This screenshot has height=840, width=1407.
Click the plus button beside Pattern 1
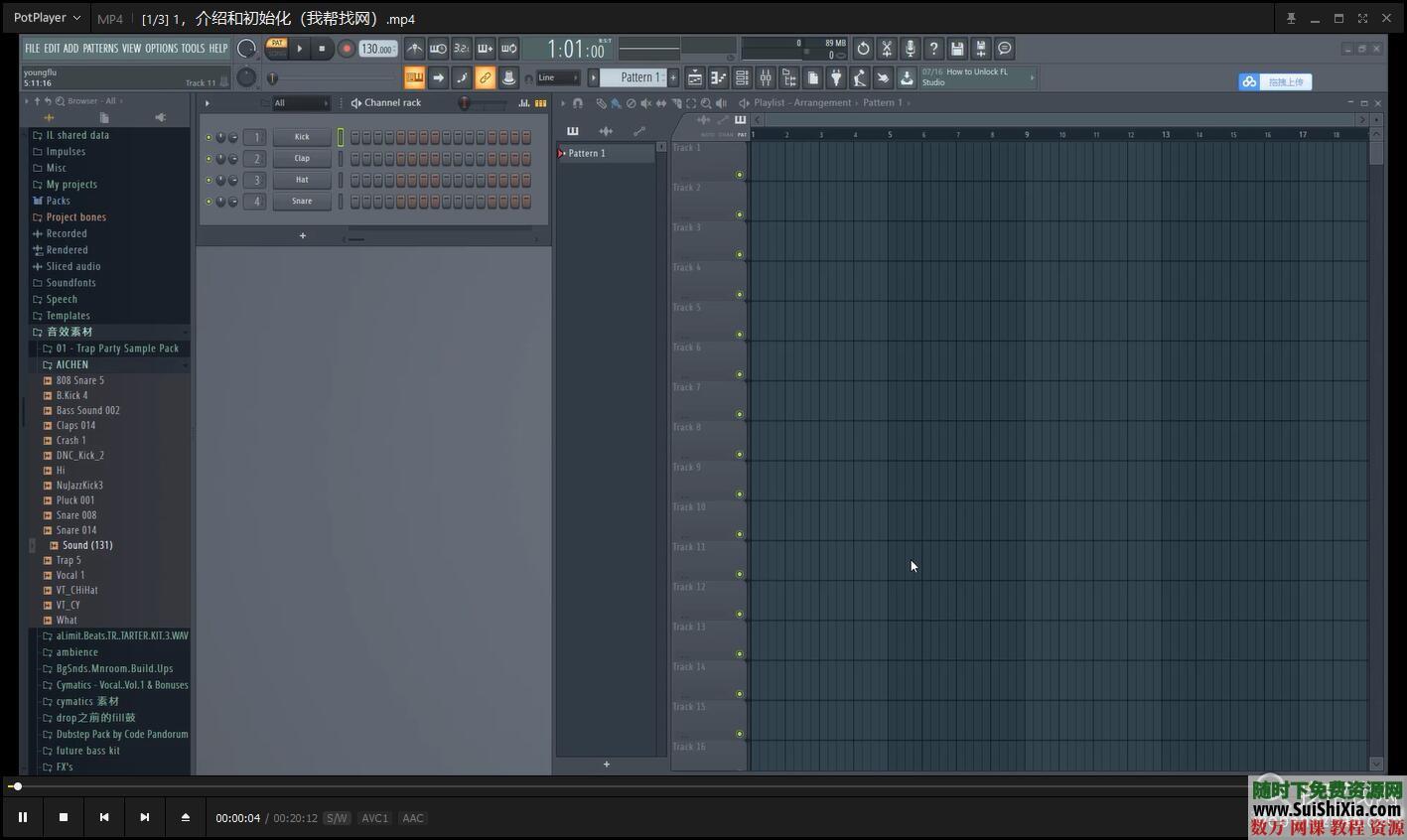tap(673, 77)
